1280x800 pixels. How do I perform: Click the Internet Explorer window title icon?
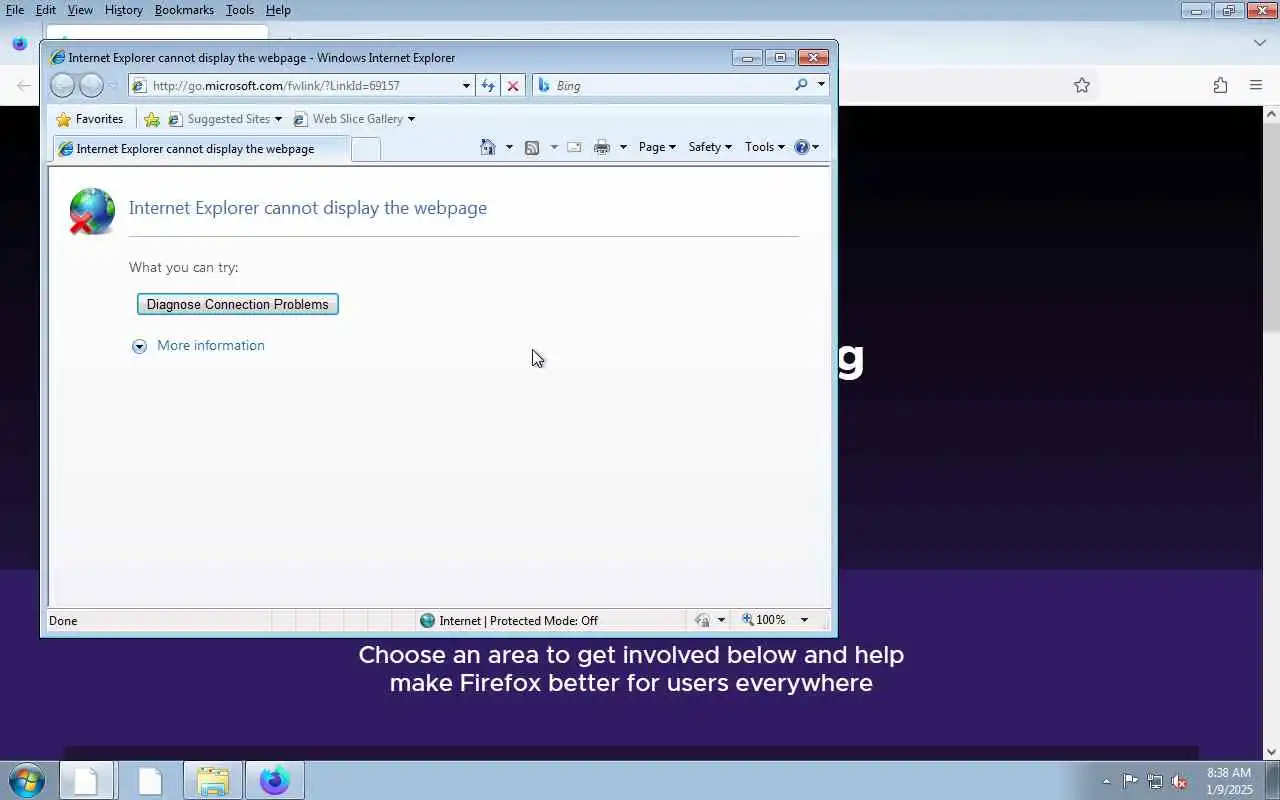click(x=58, y=58)
